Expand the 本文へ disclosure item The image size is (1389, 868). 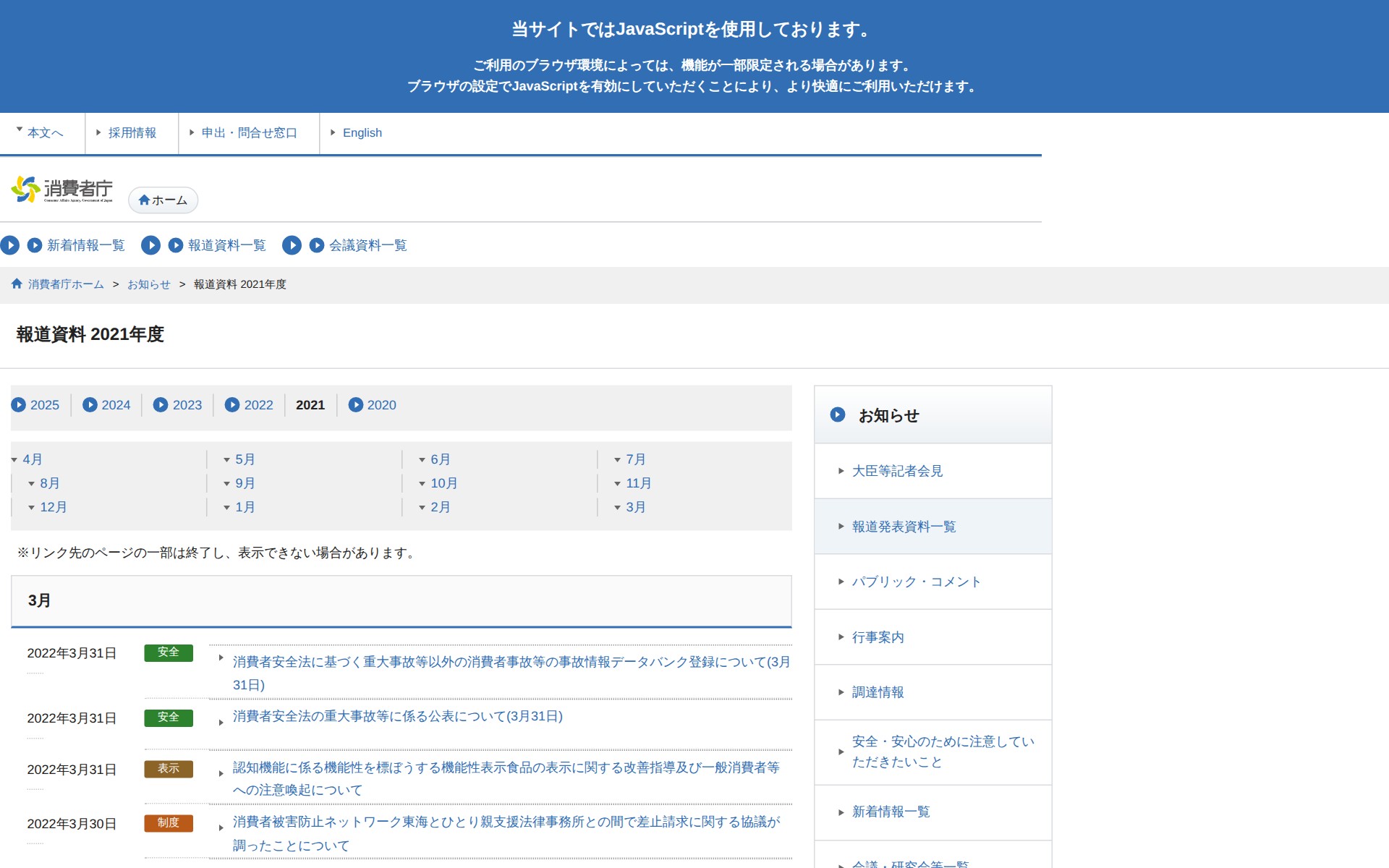[44, 132]
